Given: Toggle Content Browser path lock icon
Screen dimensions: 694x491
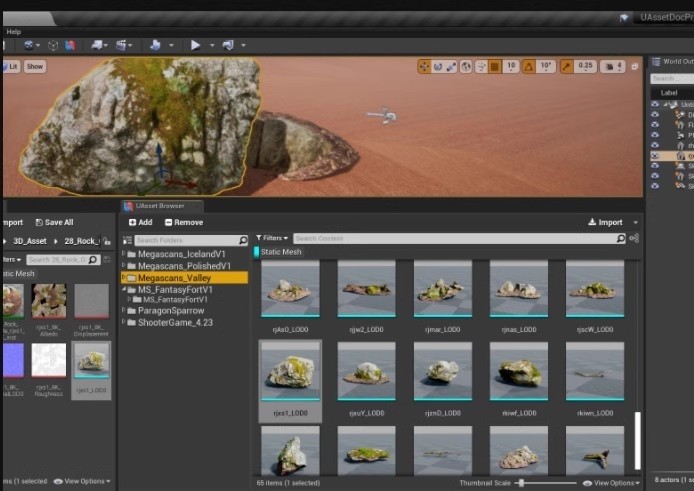Looking at the screenshot, I should 107,241.
